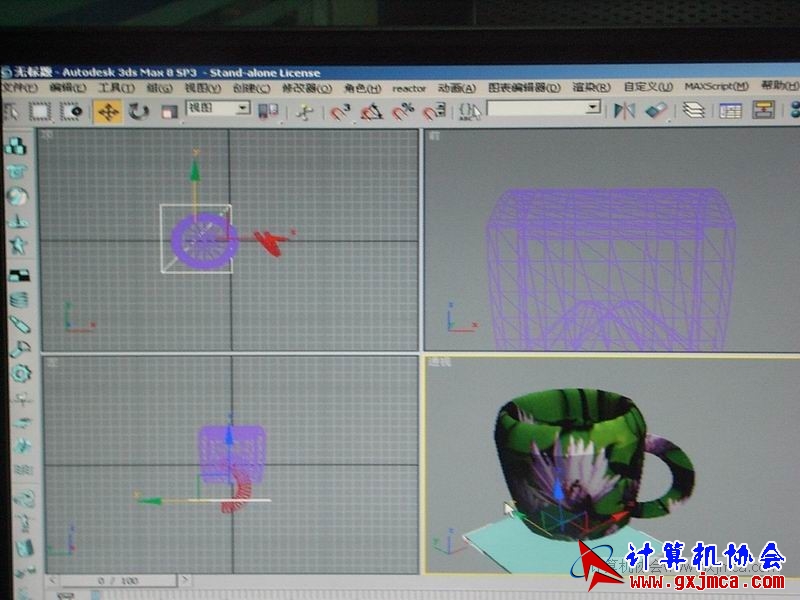The height and width of the screenshot is (600, 800).
Task: Open the reactor menu
Action: coord(409,88)
